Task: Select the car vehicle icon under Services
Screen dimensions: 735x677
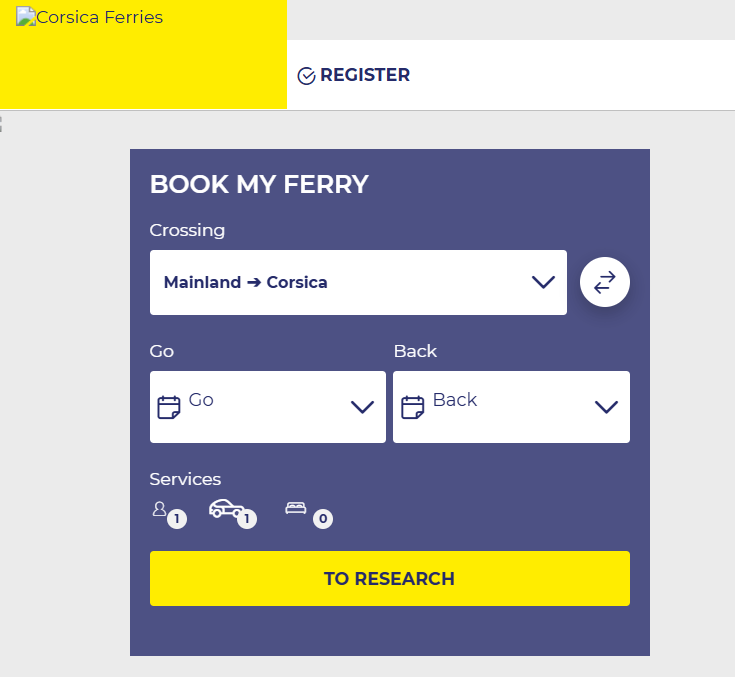Action: pyautogui.click(x=226, y=508)
